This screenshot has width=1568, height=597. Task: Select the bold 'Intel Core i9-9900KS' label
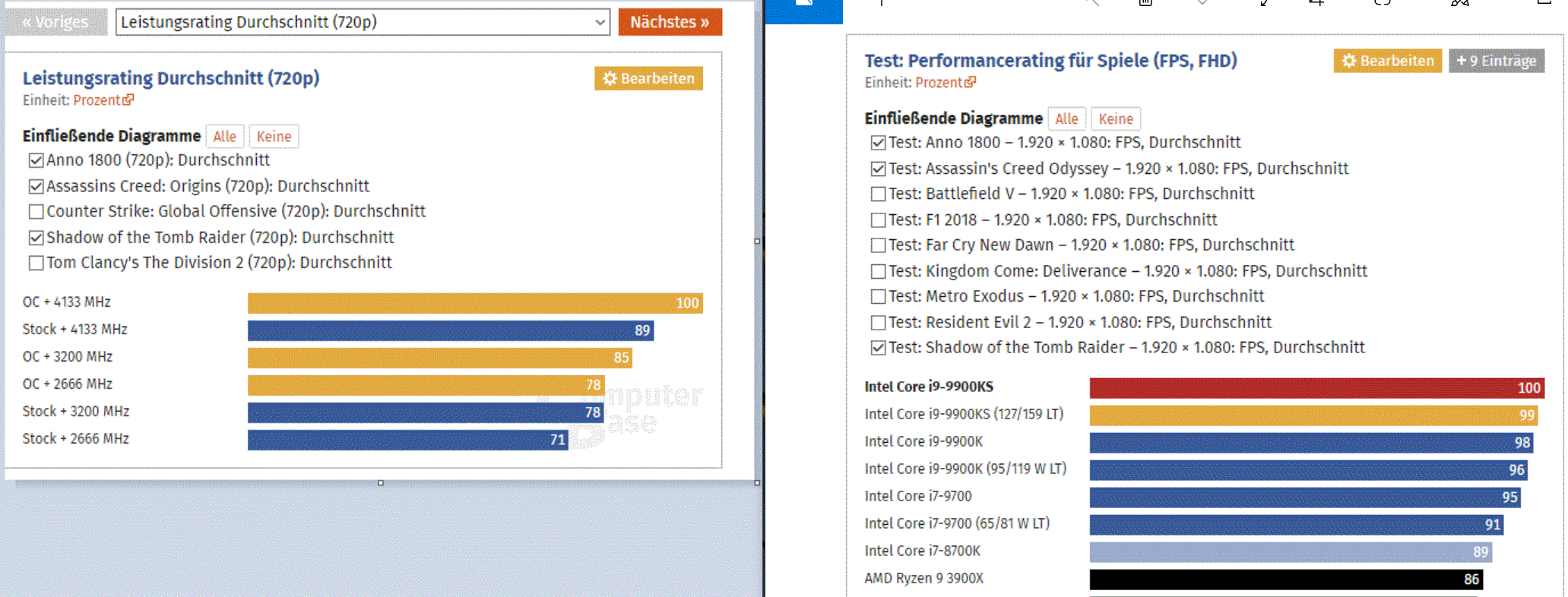[929, 387]
